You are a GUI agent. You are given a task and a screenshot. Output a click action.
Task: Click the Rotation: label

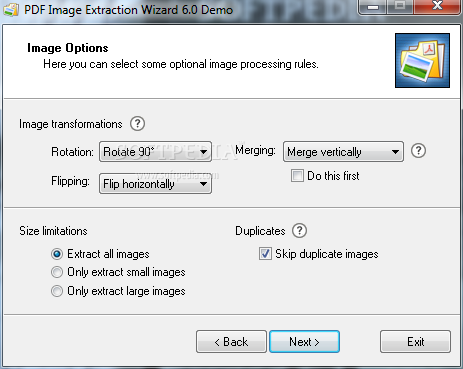pyautogui.click(x=72, y=152)
